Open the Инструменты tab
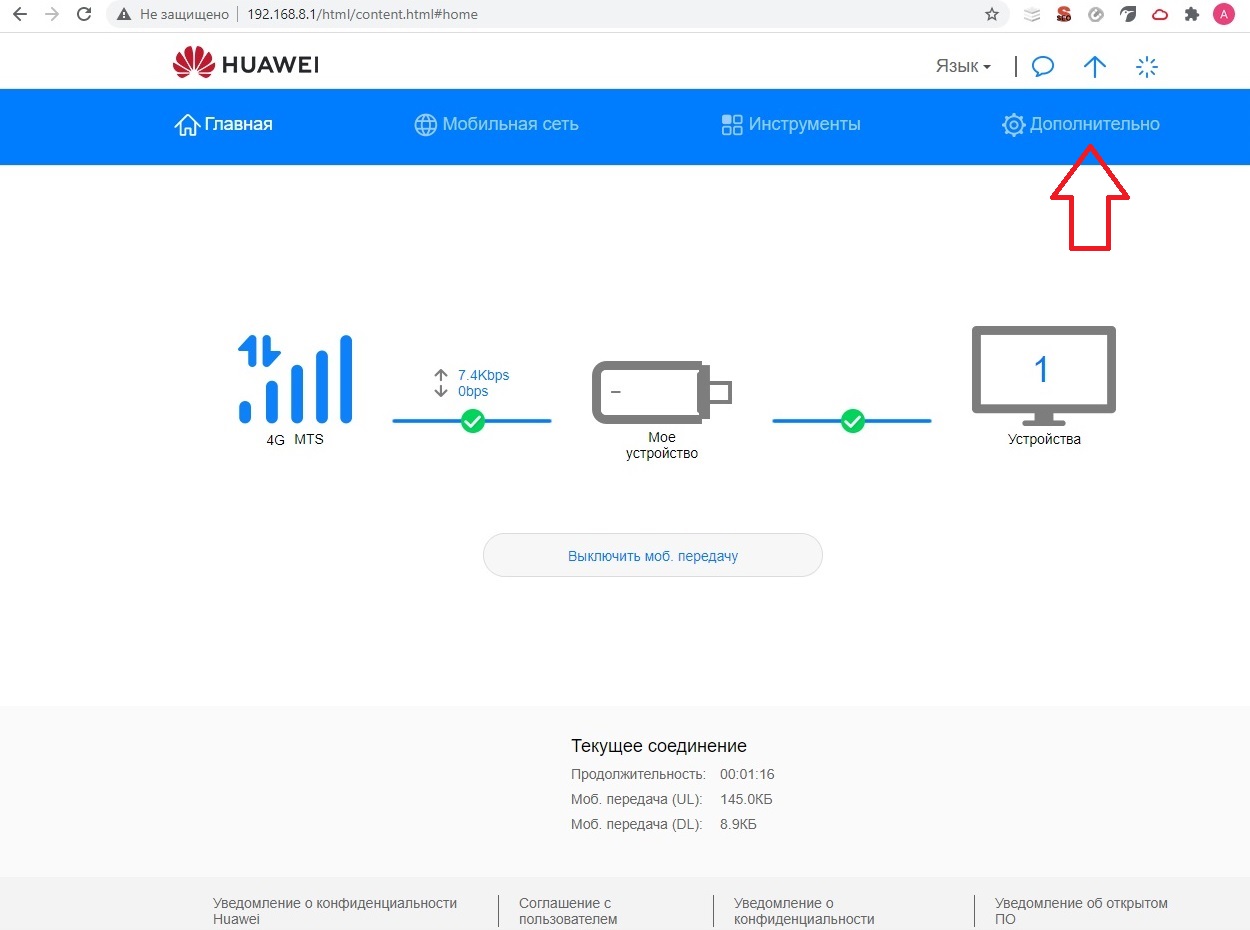 (791, 125)
